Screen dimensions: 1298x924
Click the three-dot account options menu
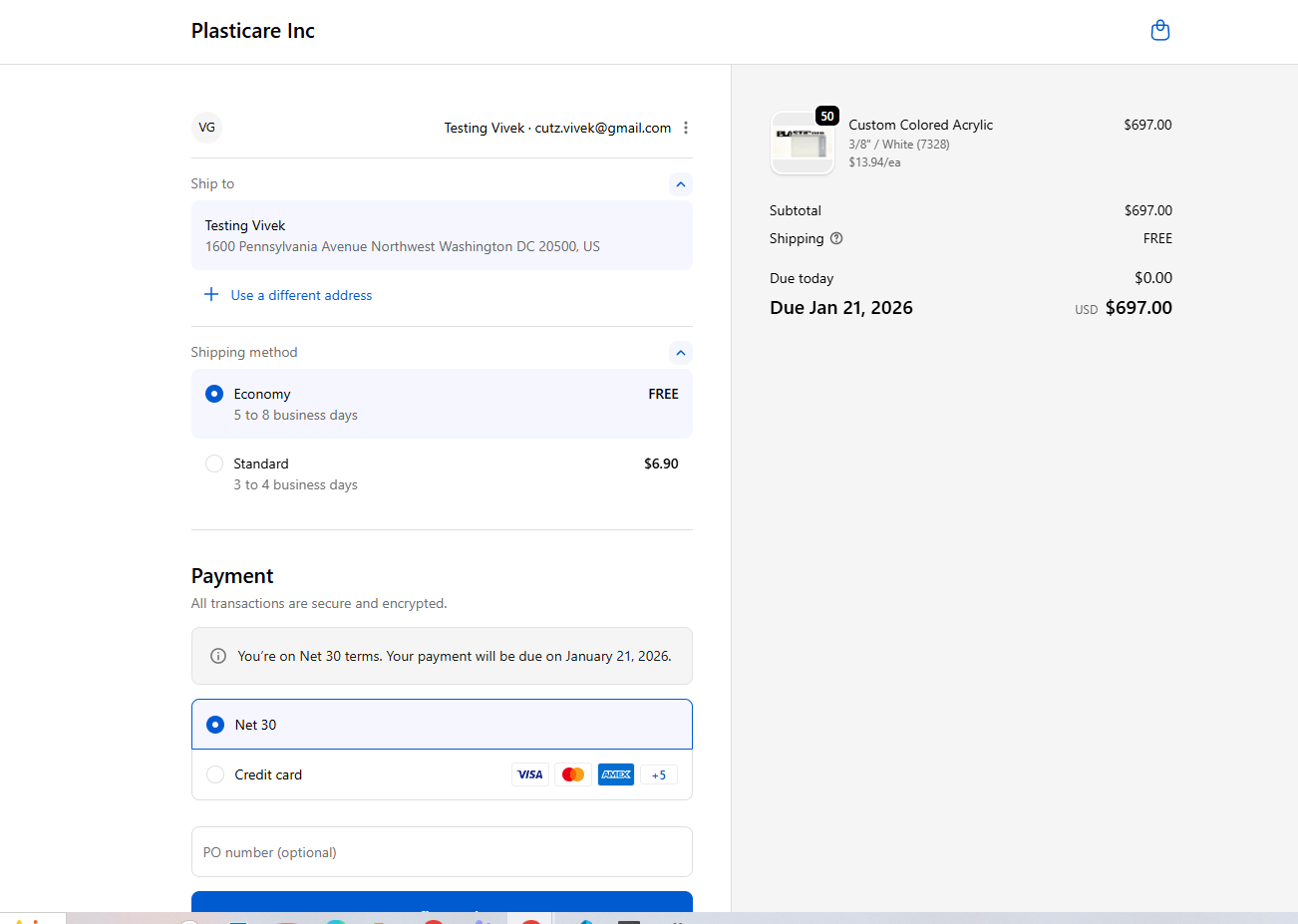tap(686, 128)
